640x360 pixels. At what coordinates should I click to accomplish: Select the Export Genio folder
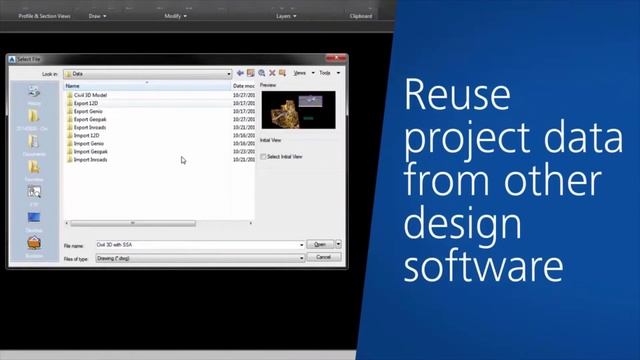click(x=84, y=111)
